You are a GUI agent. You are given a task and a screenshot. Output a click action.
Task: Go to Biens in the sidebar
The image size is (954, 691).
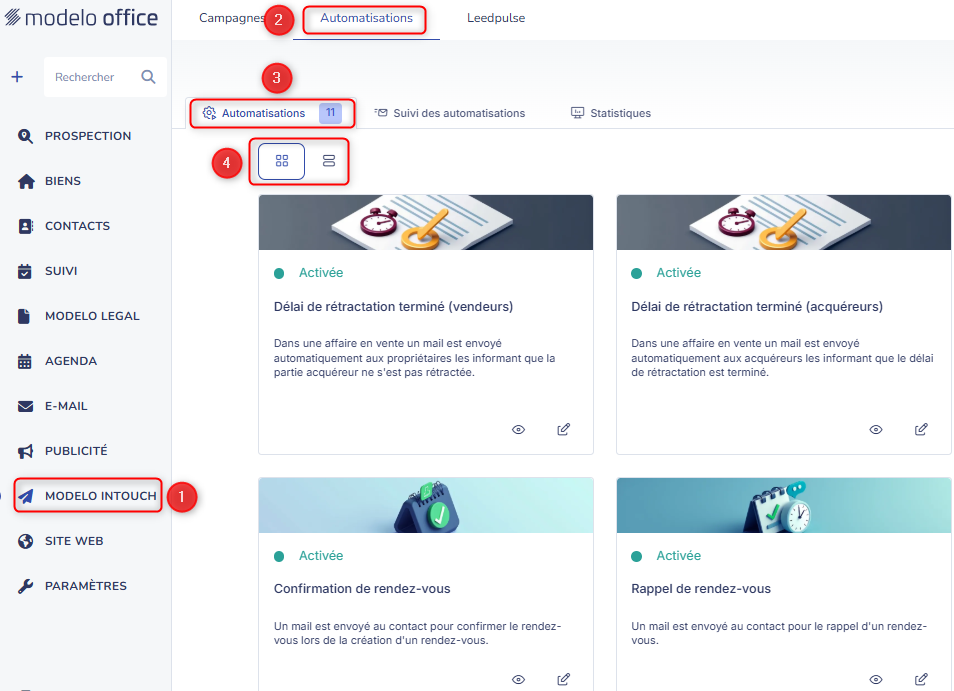point(62,181)
